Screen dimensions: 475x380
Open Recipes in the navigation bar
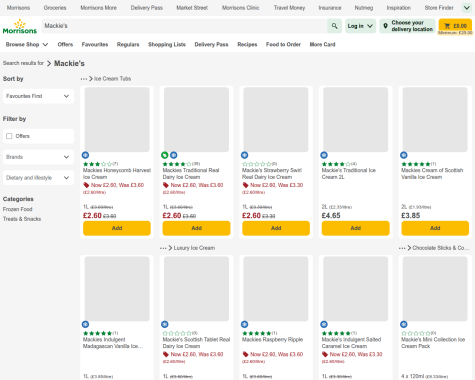pyautogui.click(x=247, y=44)
